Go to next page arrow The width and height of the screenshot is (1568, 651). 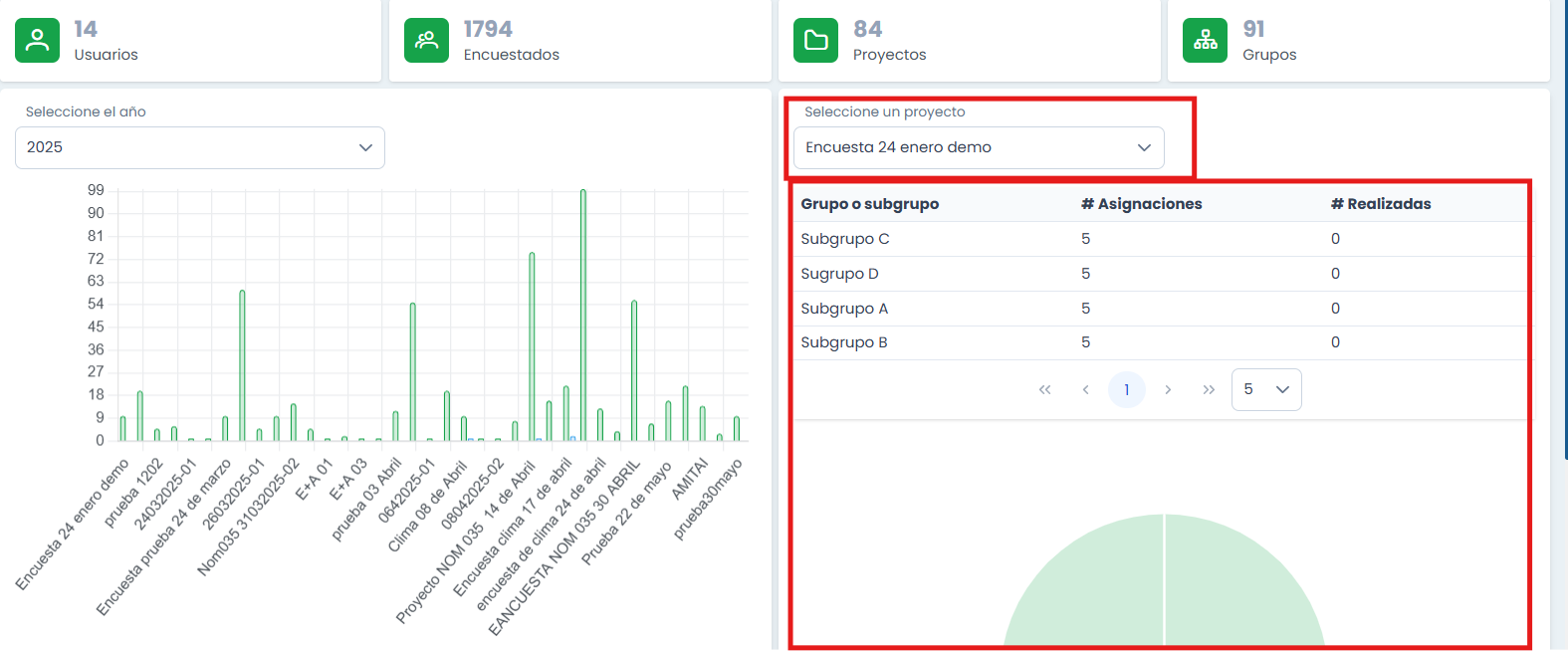[1168, 390]
